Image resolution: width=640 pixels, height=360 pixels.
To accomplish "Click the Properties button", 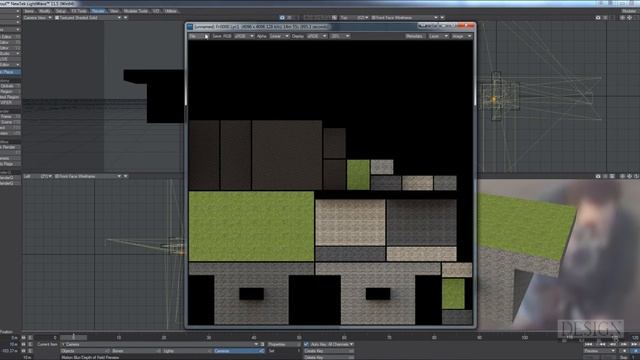I will click(x=284, y=344).
